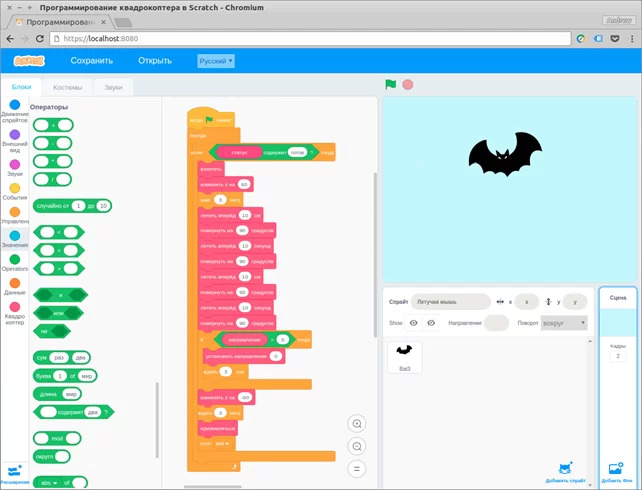The image size is (642, 490).
Task: Switch to the Костюмы tab
Action: coord(68,88)
